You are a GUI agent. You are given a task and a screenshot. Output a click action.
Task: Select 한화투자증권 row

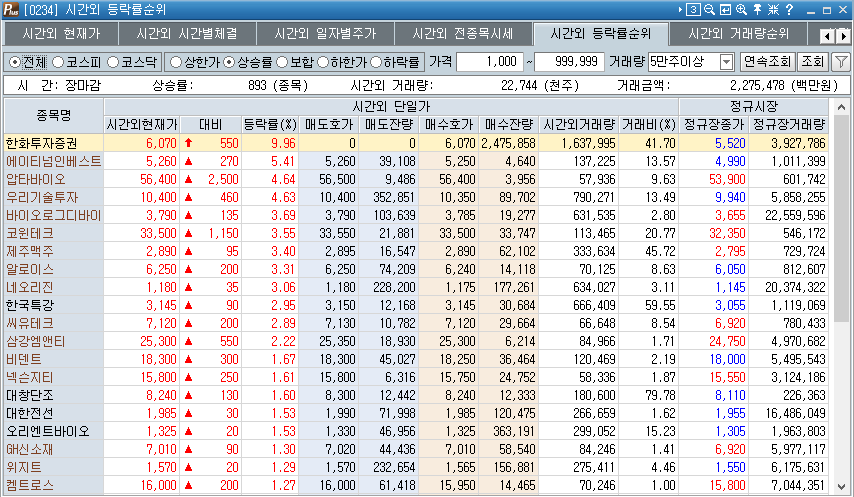click(416, 143)
